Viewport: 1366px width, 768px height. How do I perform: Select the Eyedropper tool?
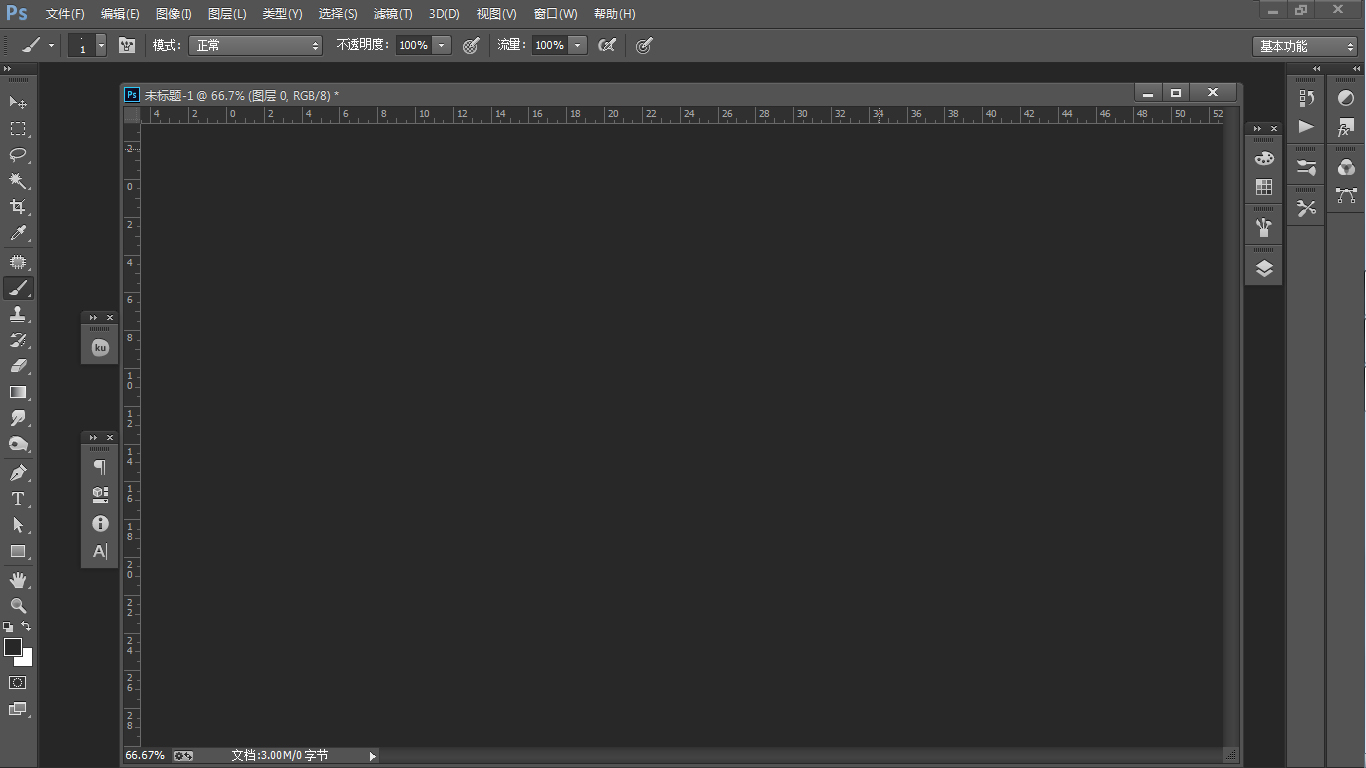18,234
